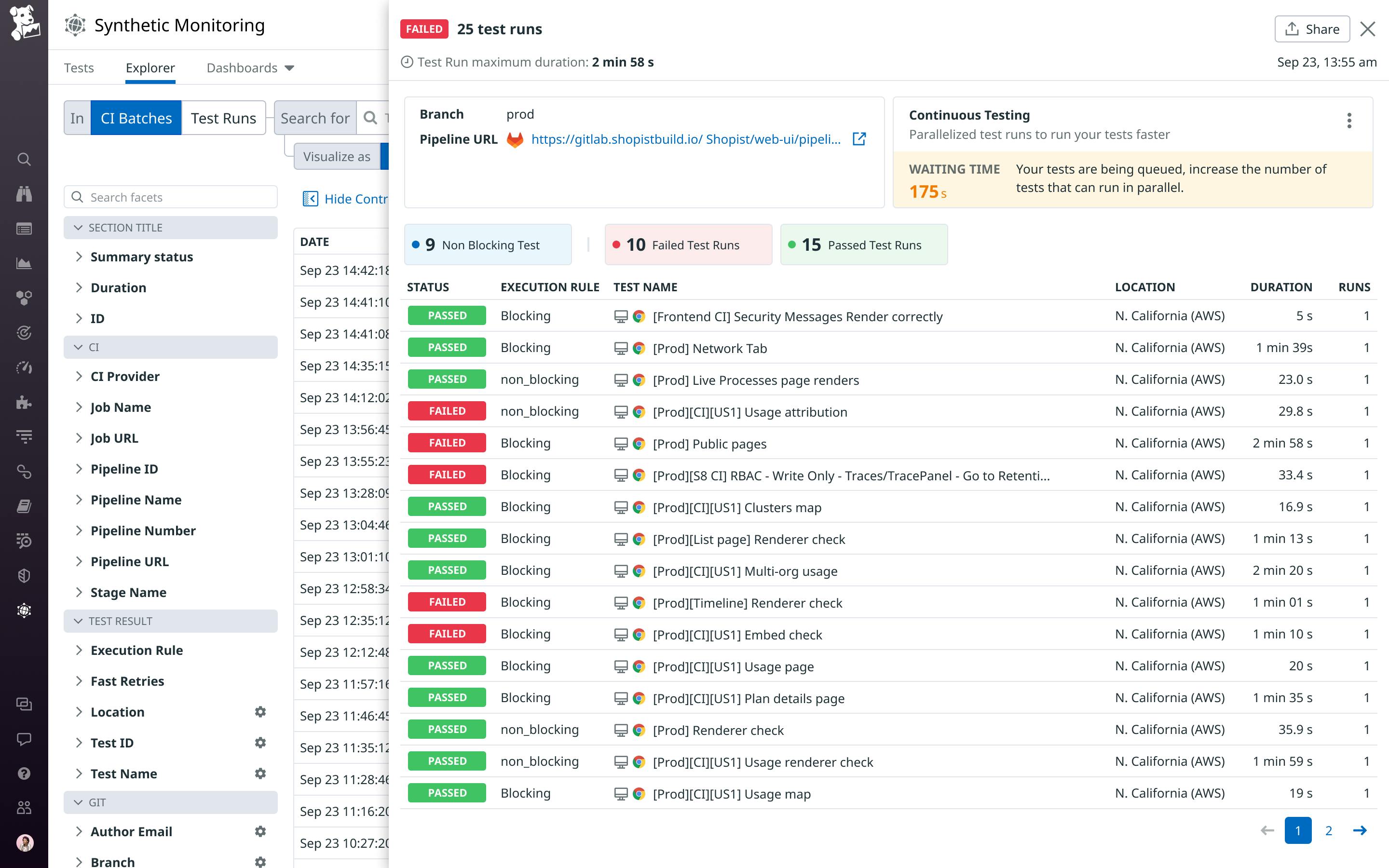
Task: Expand the Summary status facet
Action: 141,257
